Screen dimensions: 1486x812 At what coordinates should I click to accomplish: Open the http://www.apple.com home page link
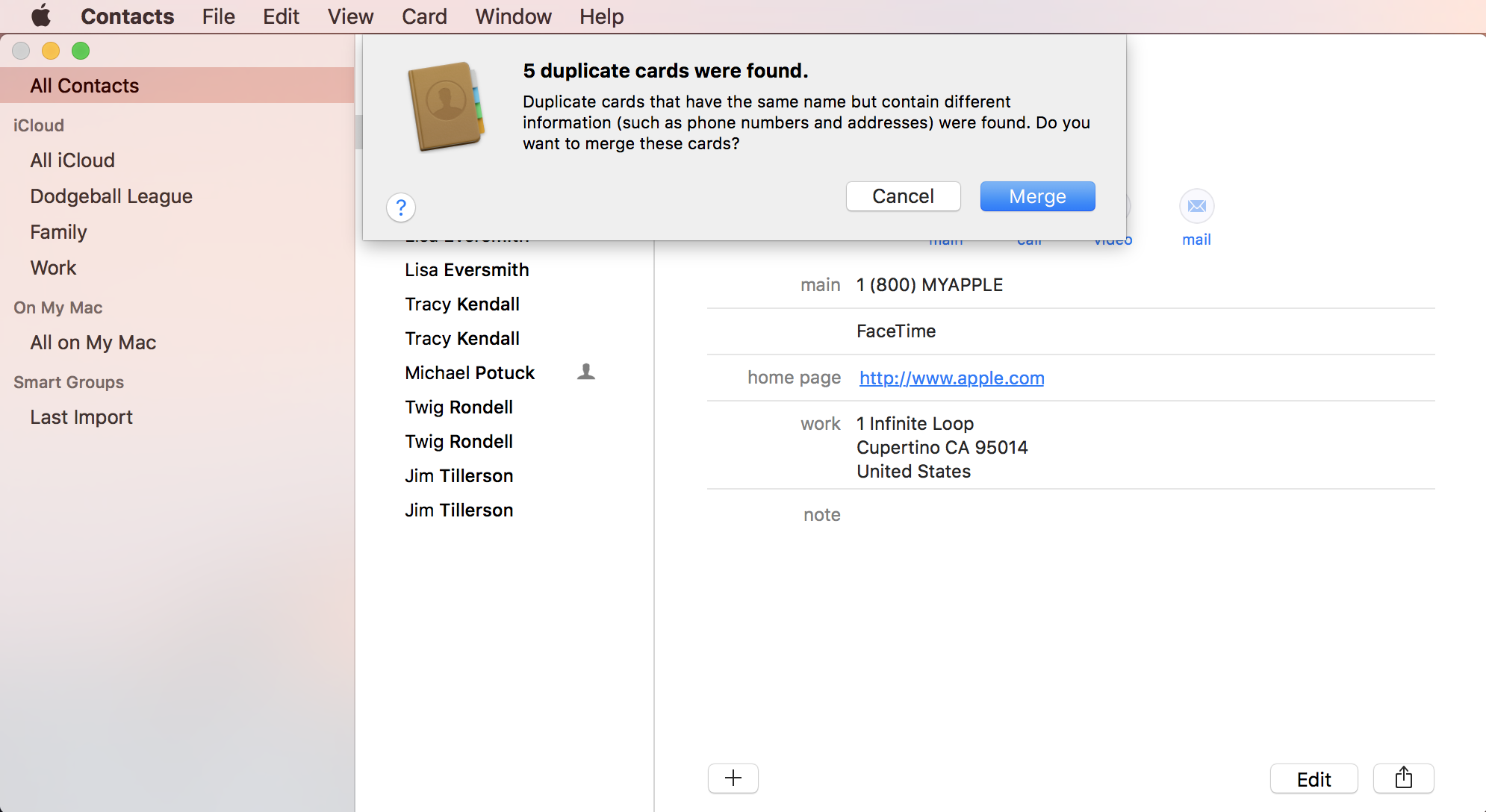coord(951,378)
